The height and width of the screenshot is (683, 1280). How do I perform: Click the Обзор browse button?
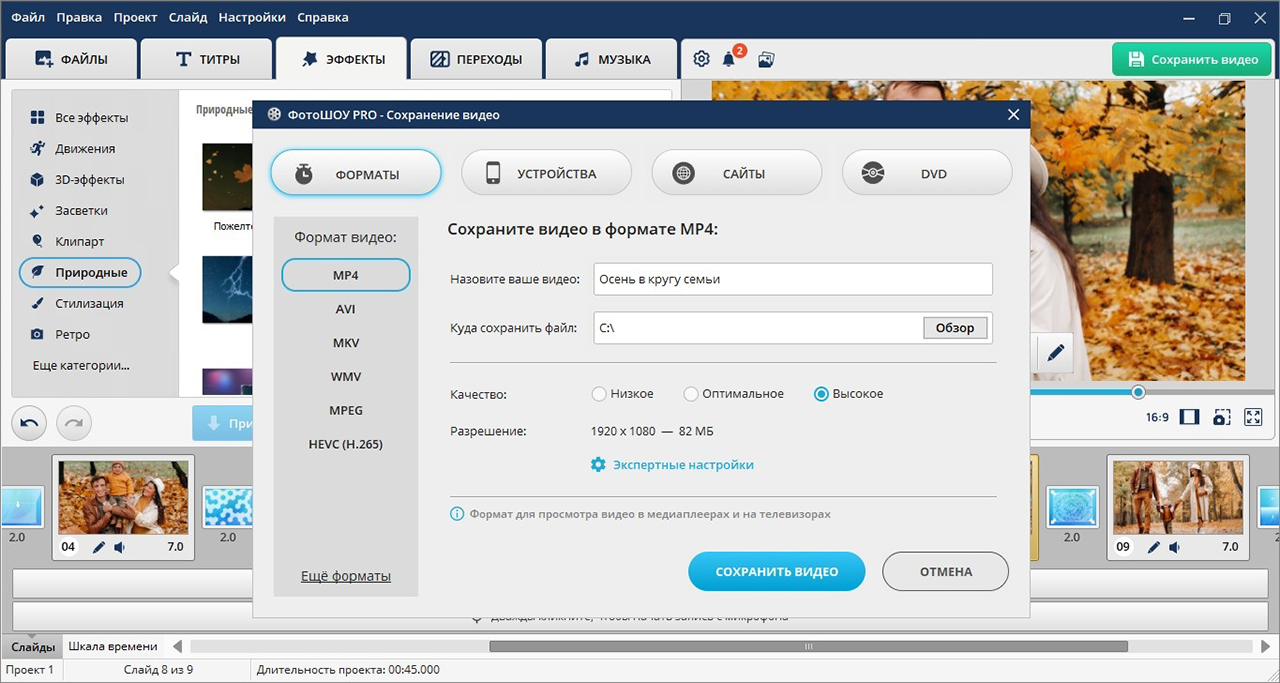point(954,328)
